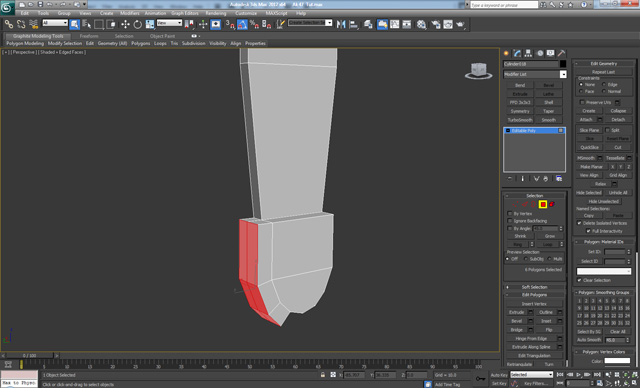Click the time slider 0 / 100 handle

tap(29, 356)
